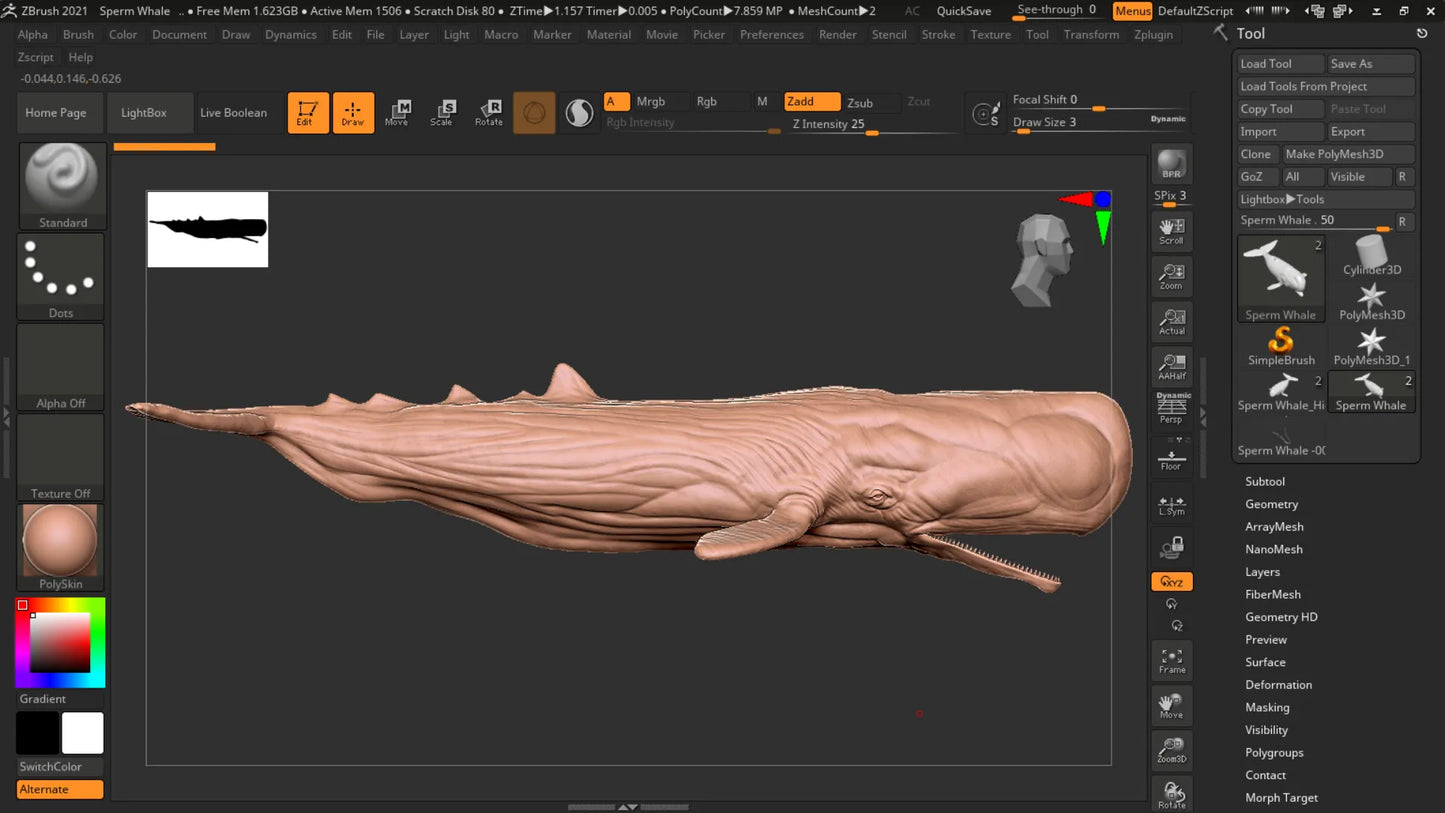Click the Zoom3D icon

point(1171,750)
